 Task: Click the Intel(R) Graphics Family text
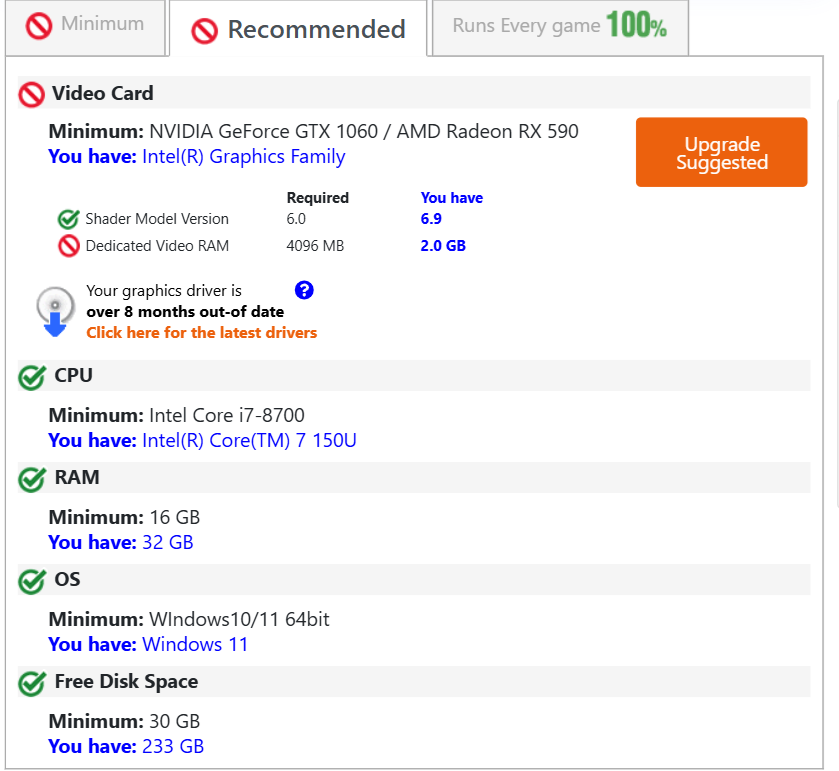(x=243, y=157)
